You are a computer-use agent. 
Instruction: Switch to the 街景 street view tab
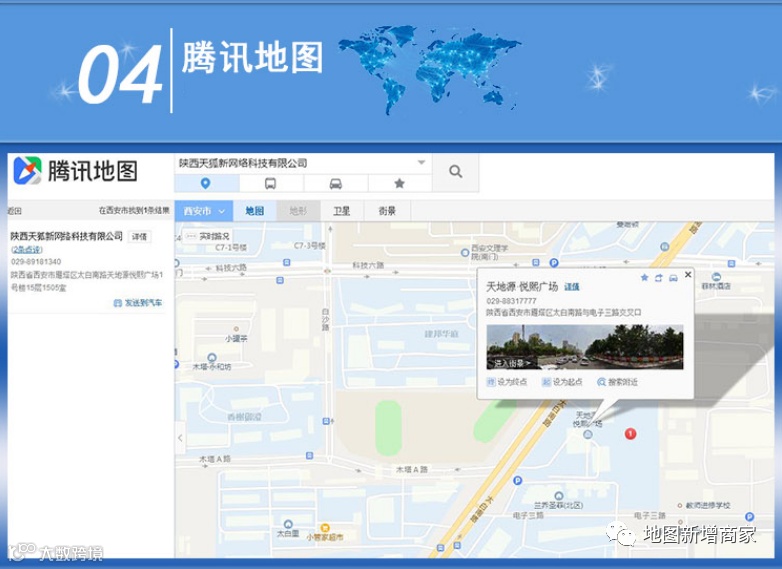387,211
